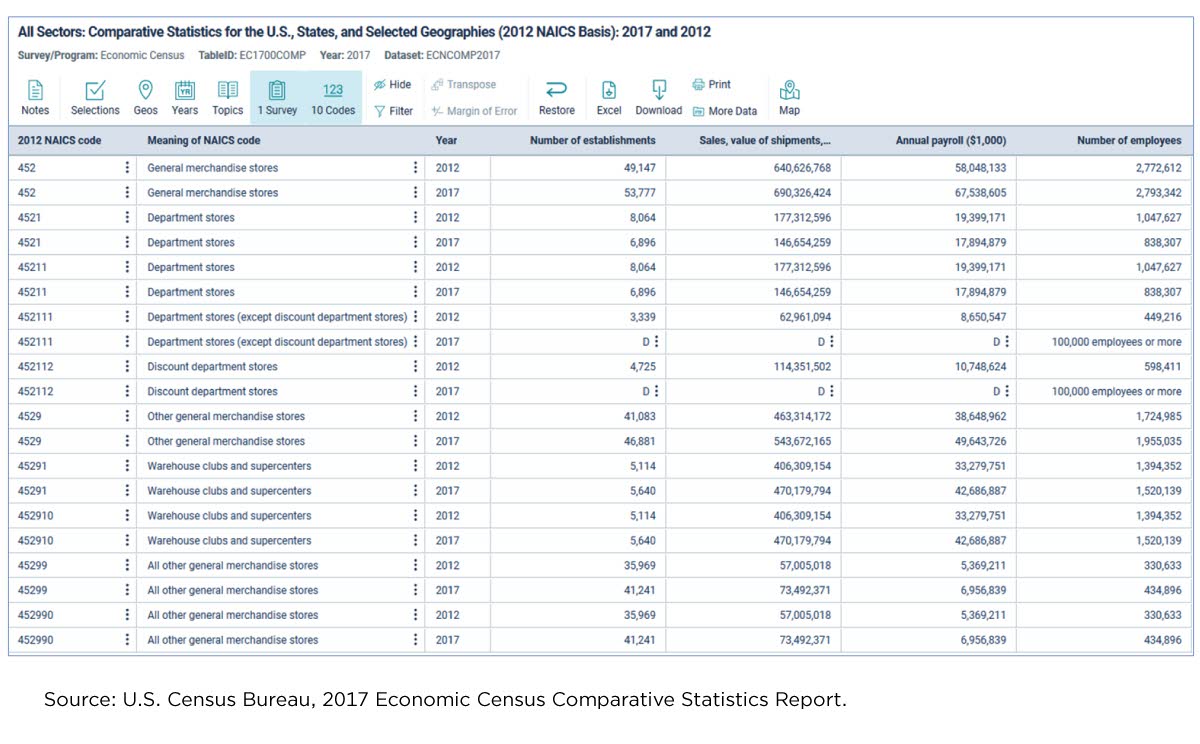Select the 8,650,547 payroll cell

(x=928, y=317)
